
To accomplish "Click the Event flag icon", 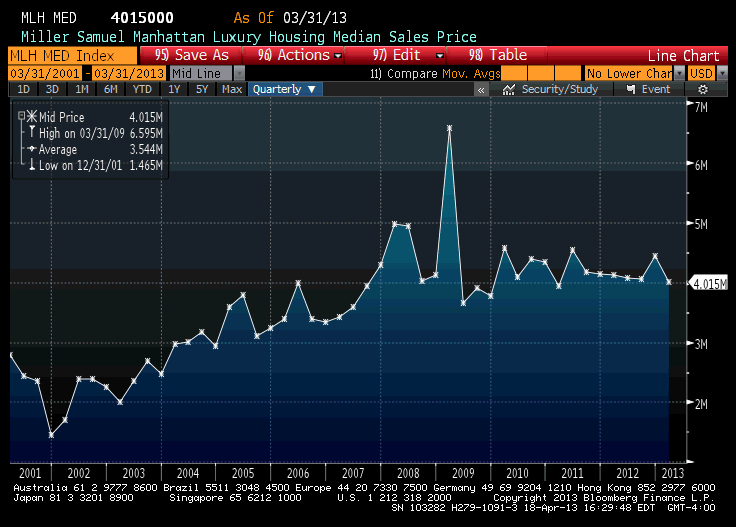I will (630, 89).
